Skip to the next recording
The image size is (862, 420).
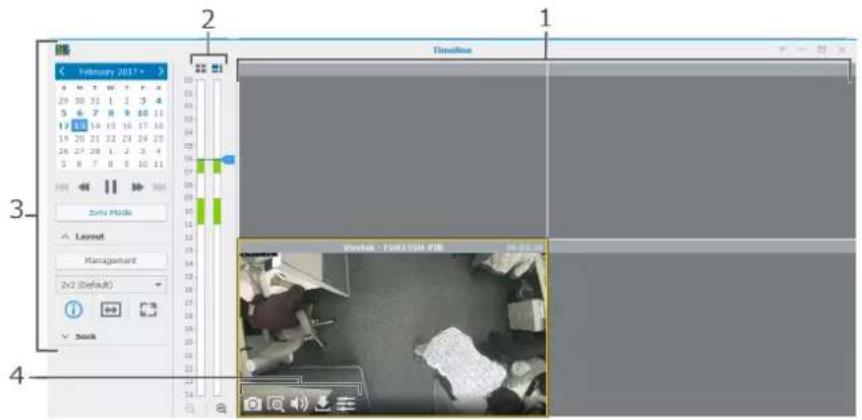[159, 187]
